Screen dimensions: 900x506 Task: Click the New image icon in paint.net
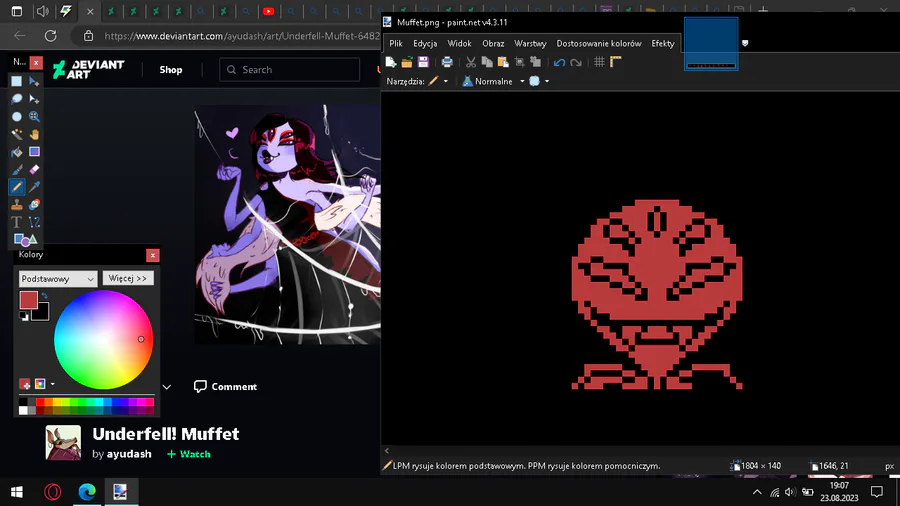coord(391,62)
